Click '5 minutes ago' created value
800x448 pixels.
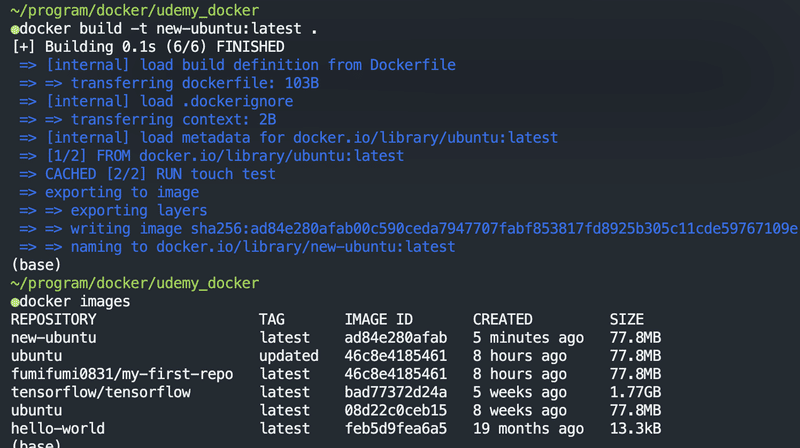[x=528, y=338]
